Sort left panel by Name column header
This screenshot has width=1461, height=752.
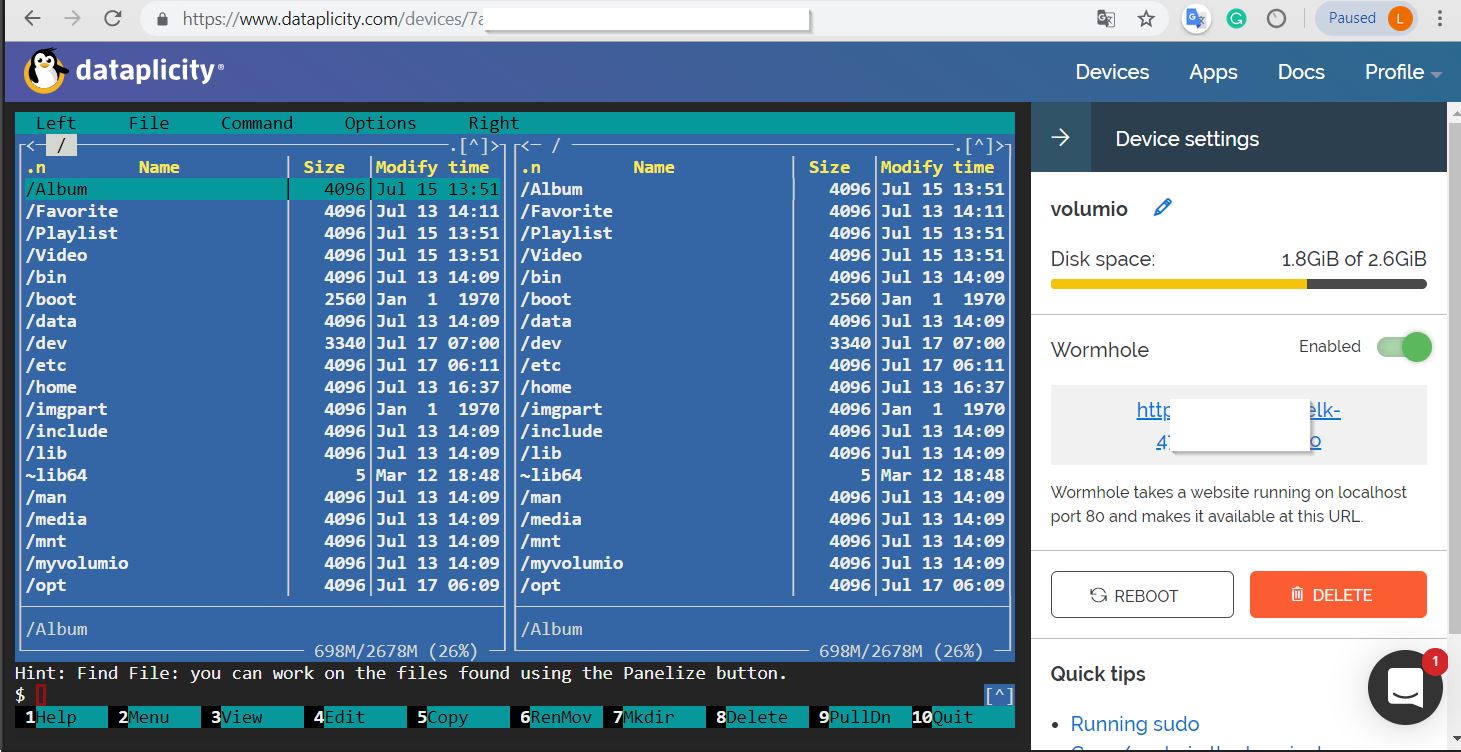(x=159, y=167)
